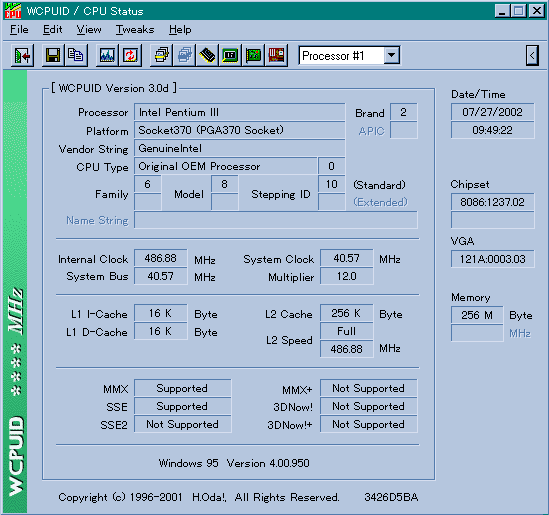549x515 pixels.
Task: Click the date field 07/27/2002
Action: pyautogui.click(x=493, y=112)
